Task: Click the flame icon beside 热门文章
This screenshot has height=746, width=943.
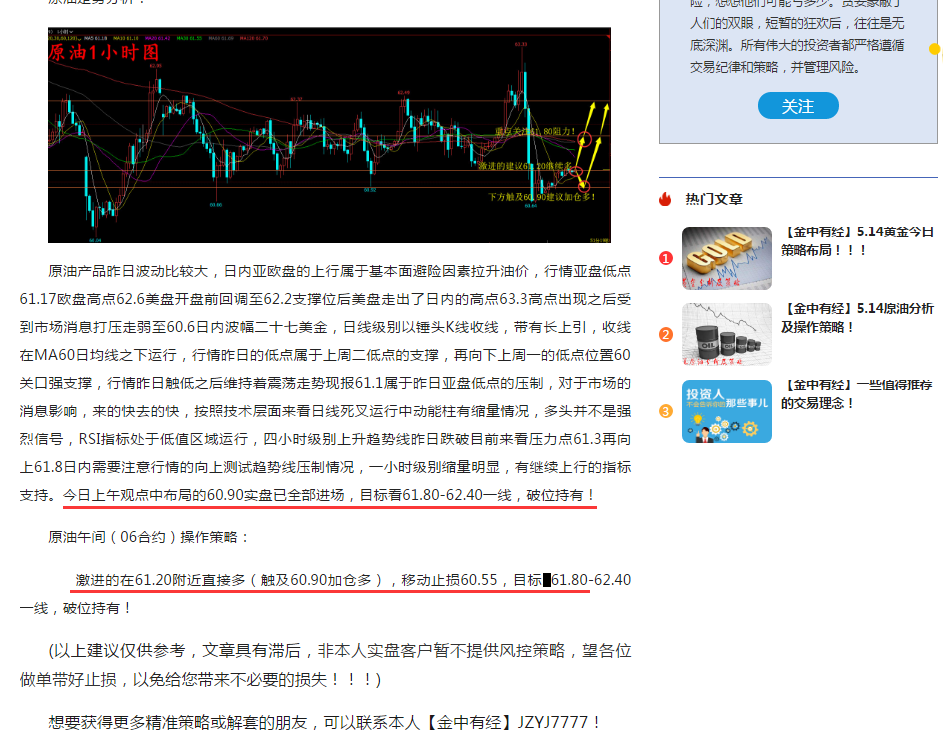Action: click(665, 199)
